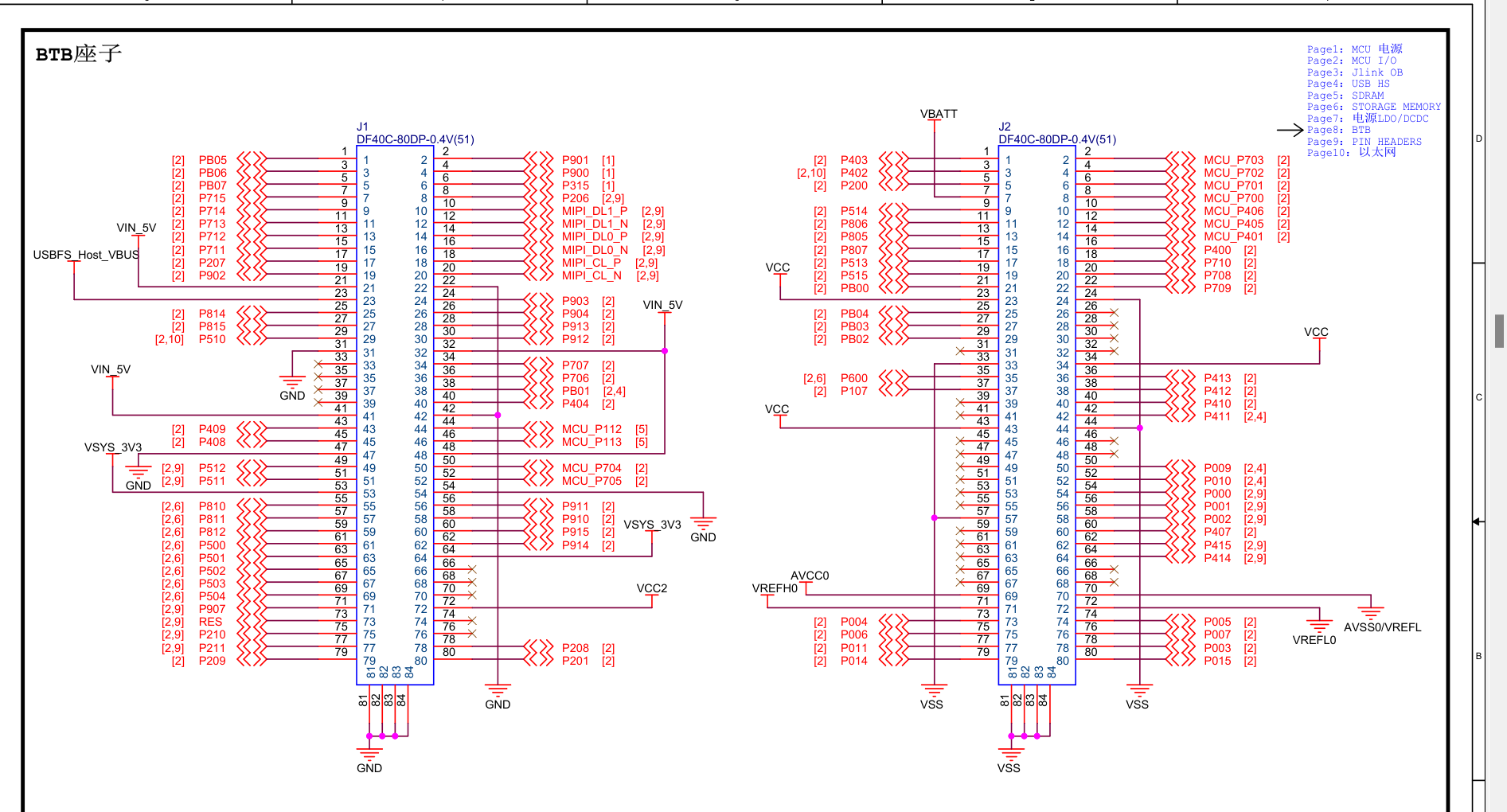Screen dimensions: 1507x812
Task: Go to Page5: SDRAM entry
Action: tap(1345, 96)
